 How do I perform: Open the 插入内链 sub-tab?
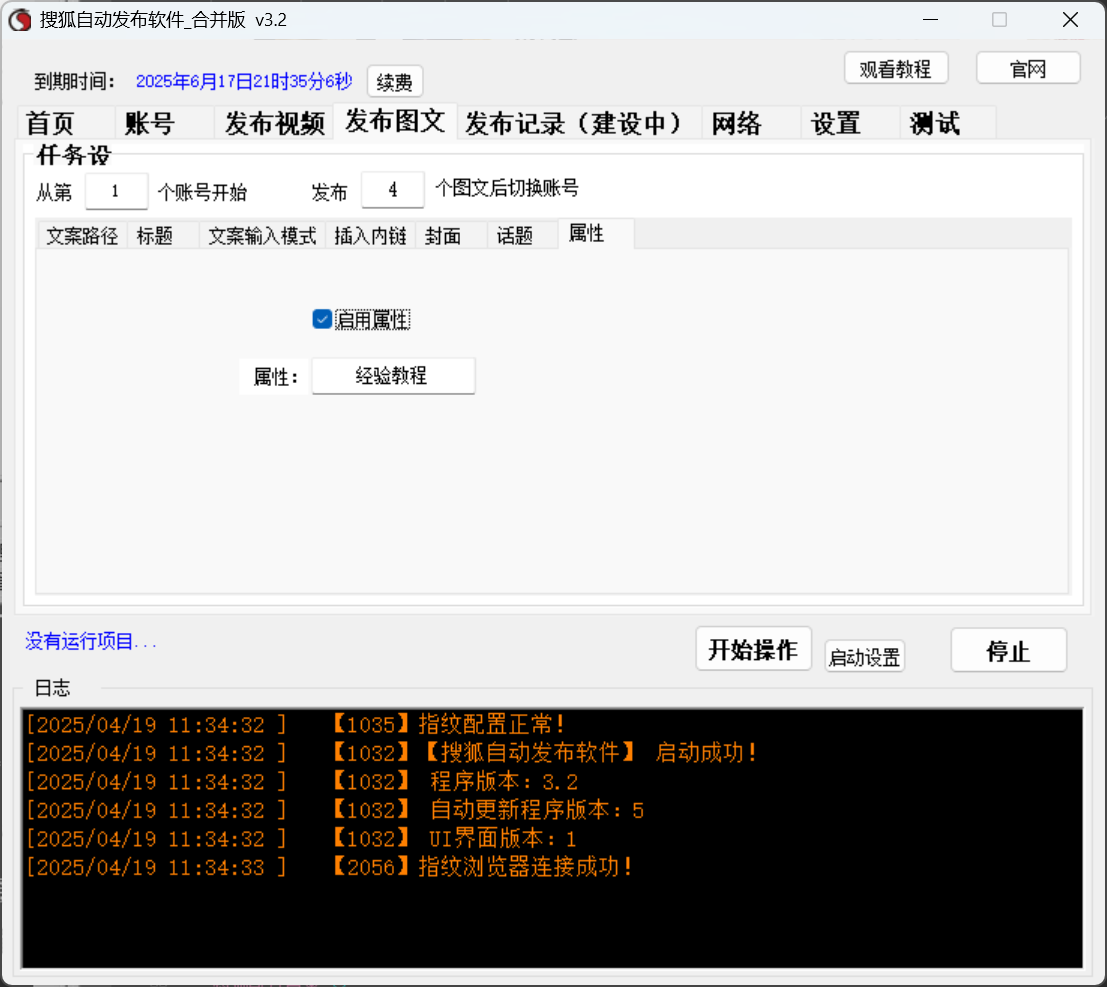coord(371,235)
